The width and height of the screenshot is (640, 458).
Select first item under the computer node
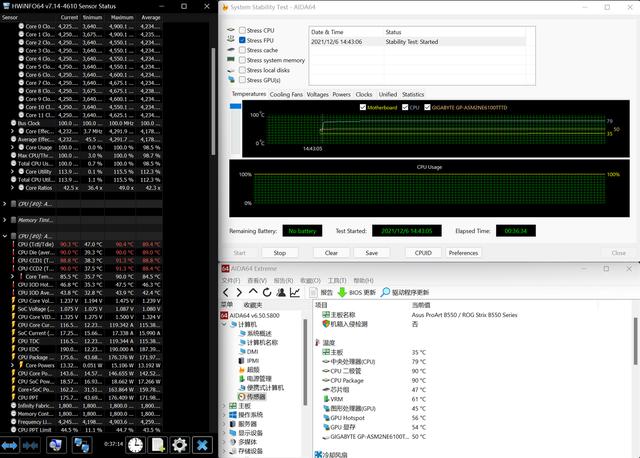click(x=255, y=333)
